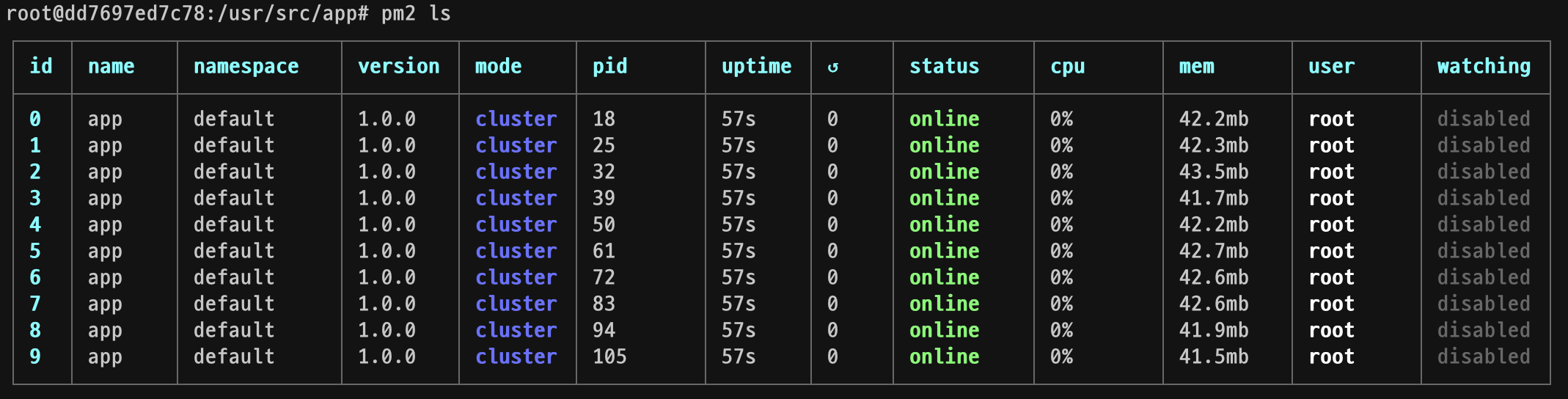Select process id 7
Image resolution: width=1568 pixels, height=399 pixels.
(x=35, y=304)
